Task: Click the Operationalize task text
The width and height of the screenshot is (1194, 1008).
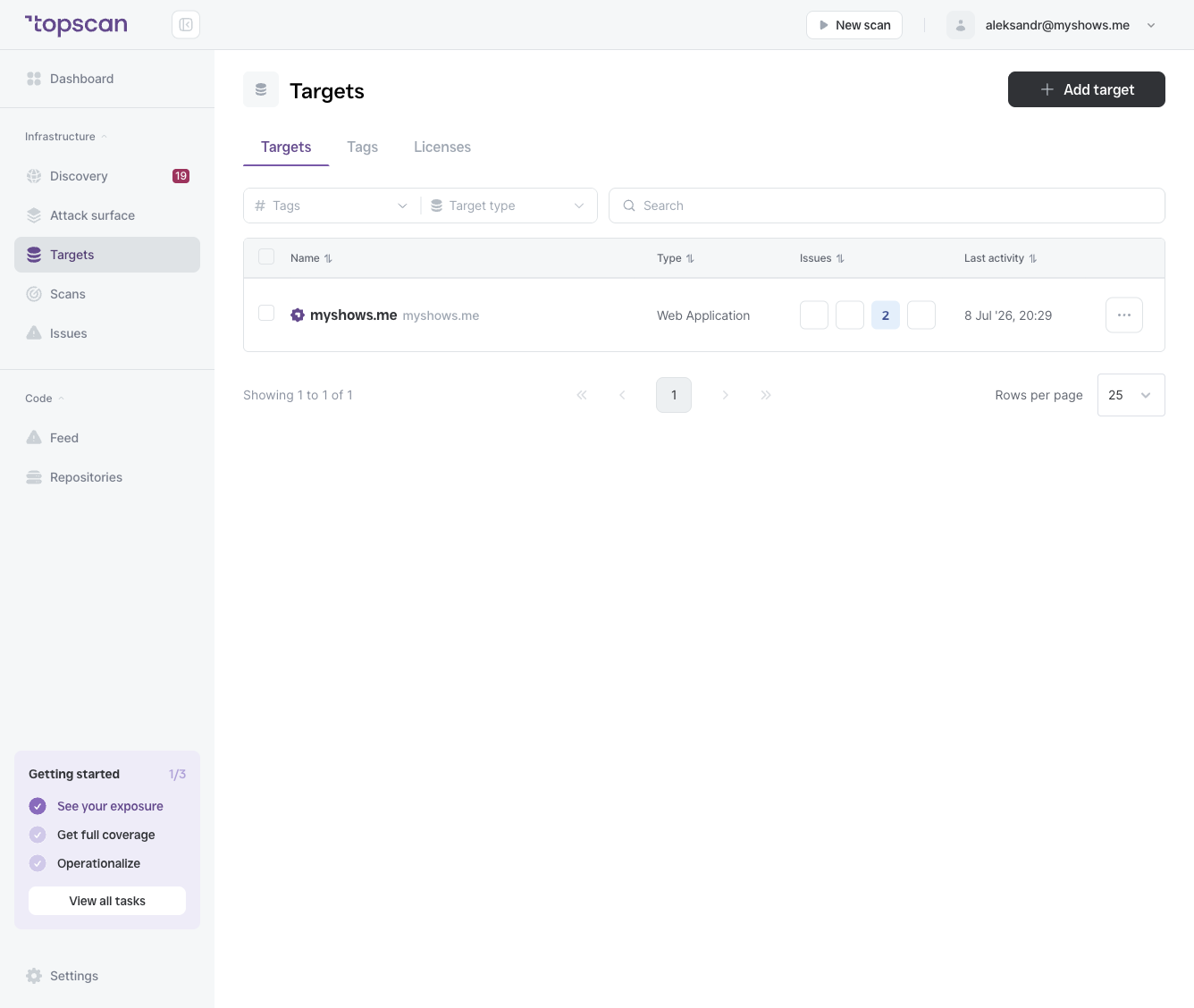Action: pos(98,863)
